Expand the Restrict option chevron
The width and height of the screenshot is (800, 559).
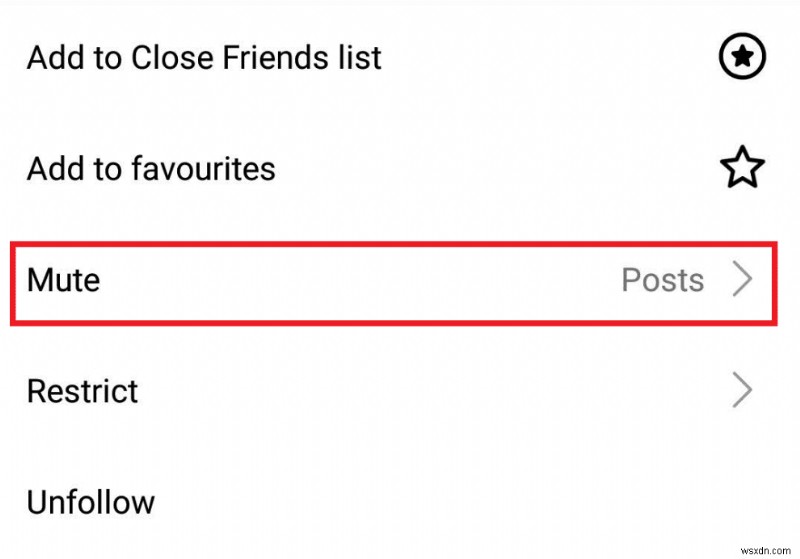point(742,390)
